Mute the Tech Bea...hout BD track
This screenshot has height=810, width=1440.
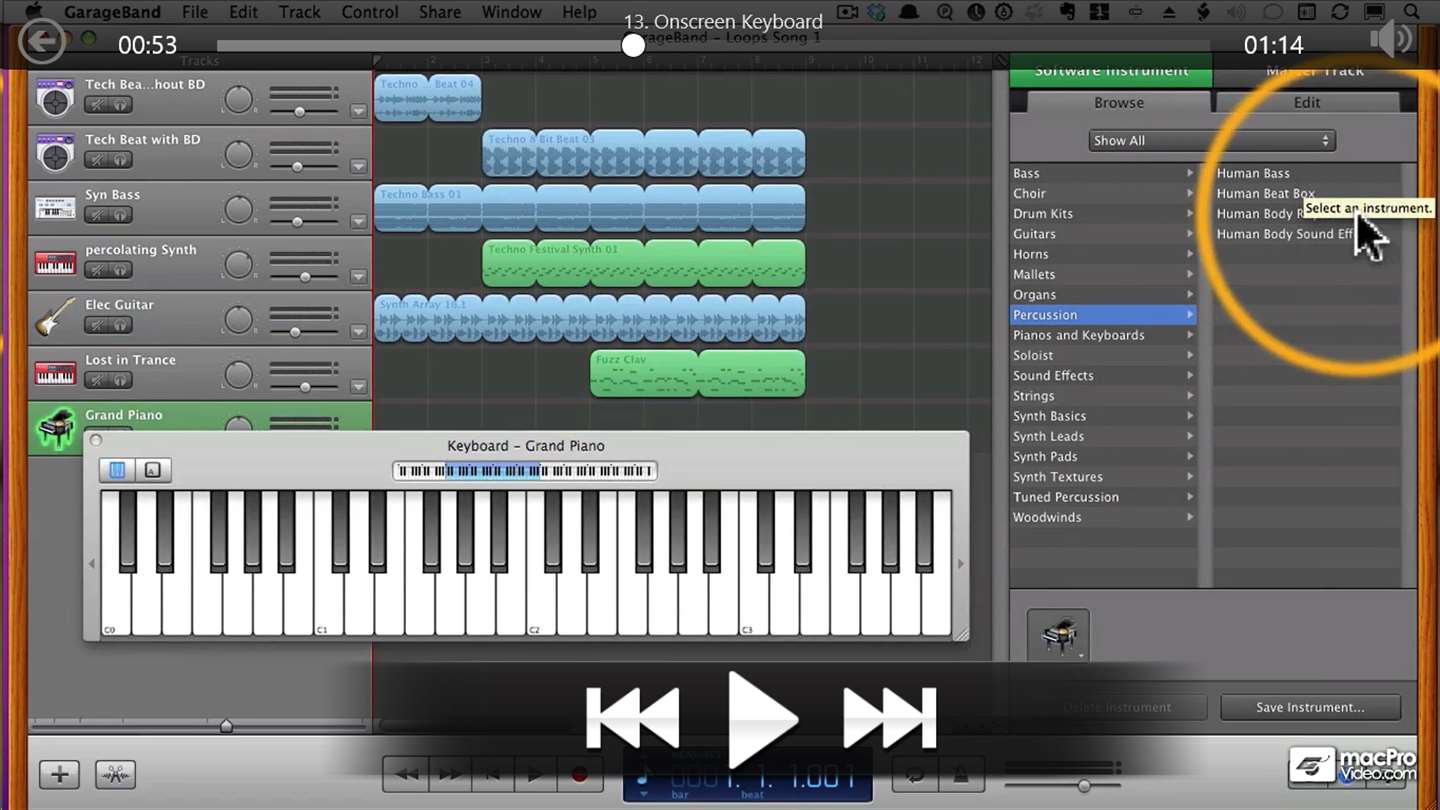point(98,105)
